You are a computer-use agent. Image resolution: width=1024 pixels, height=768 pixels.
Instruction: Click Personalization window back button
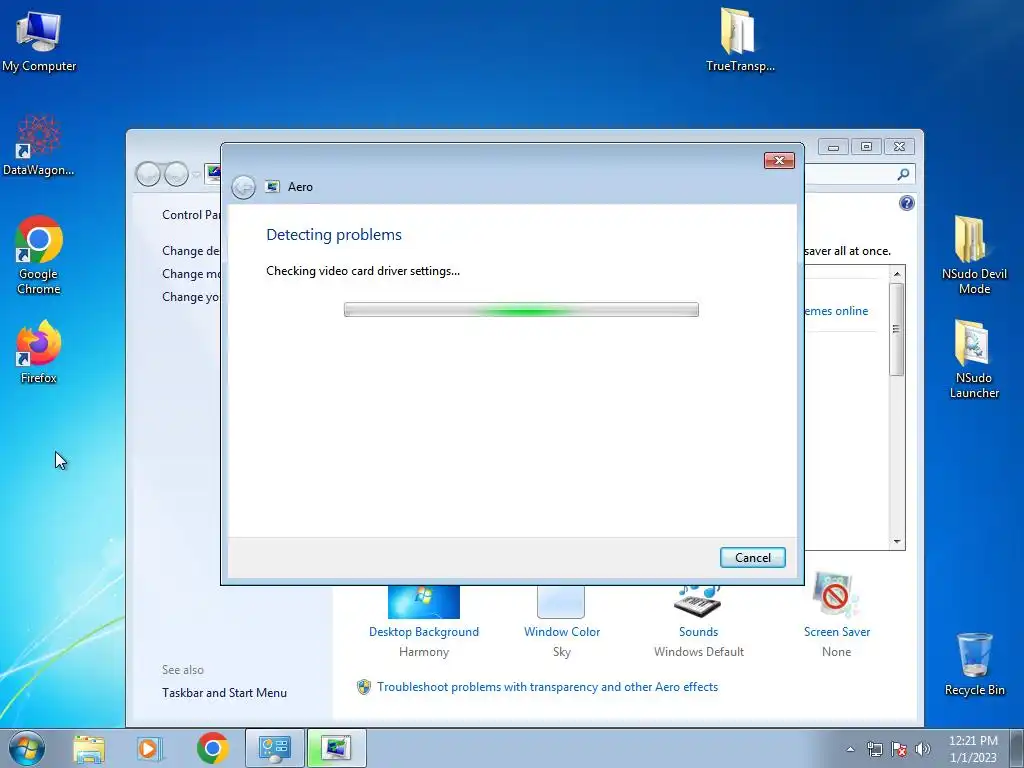click(x=148, y=174)
